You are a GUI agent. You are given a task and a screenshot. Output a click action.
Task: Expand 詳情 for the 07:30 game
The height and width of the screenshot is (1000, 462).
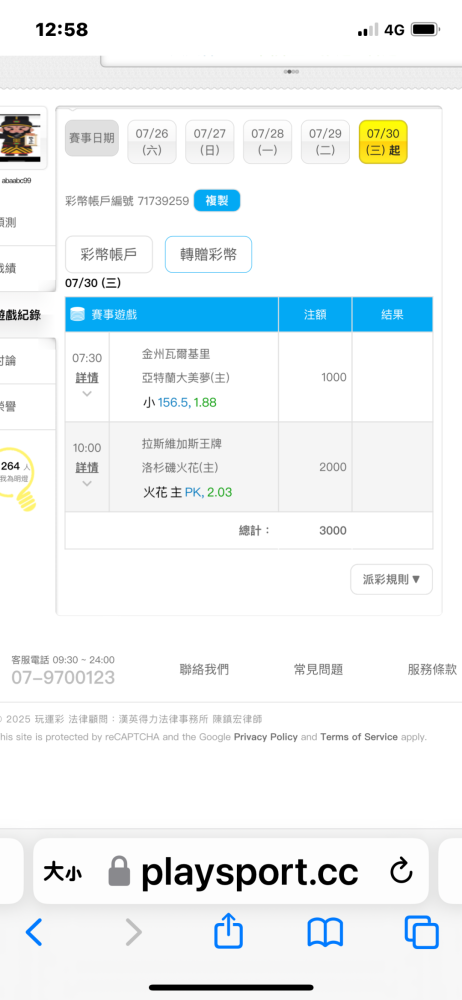(x=87, y=378)
